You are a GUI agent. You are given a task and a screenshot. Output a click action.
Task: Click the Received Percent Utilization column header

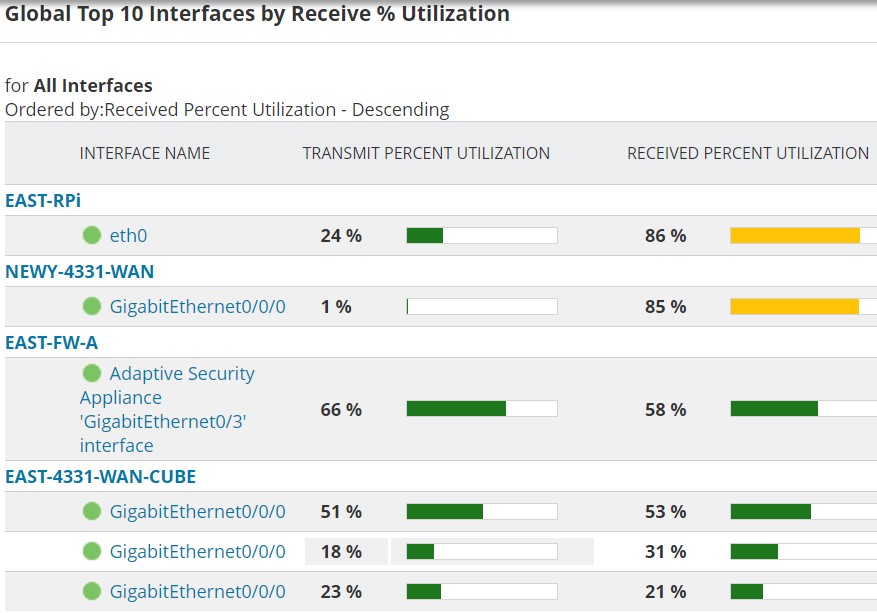747,153
